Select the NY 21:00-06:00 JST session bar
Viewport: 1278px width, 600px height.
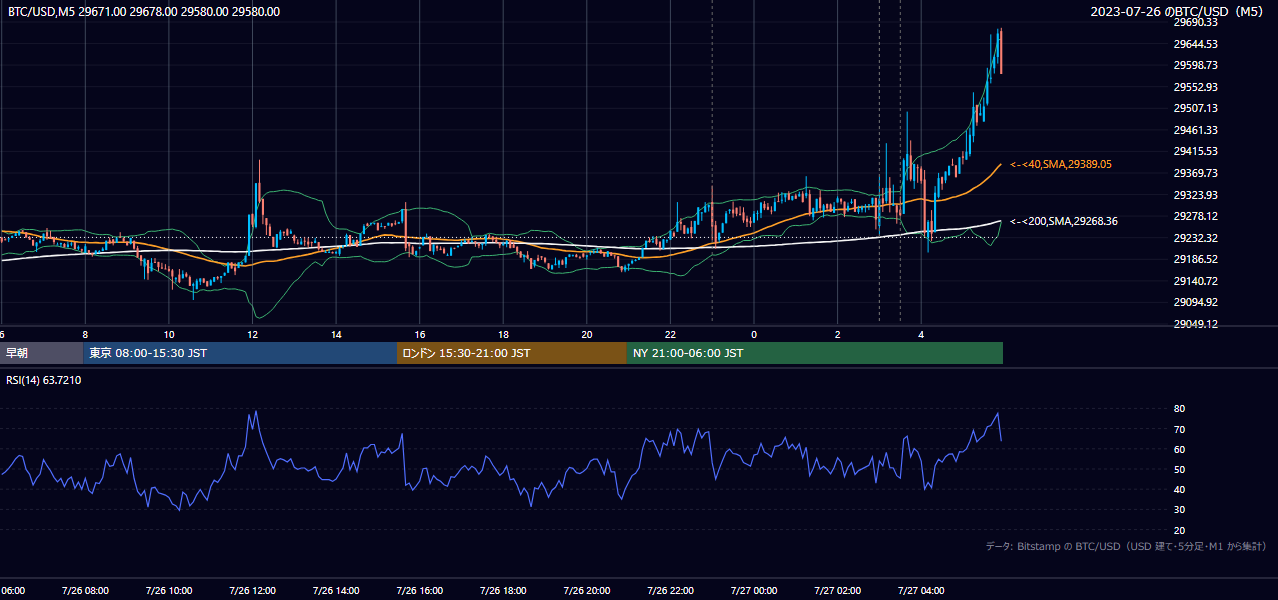point(815,353)
